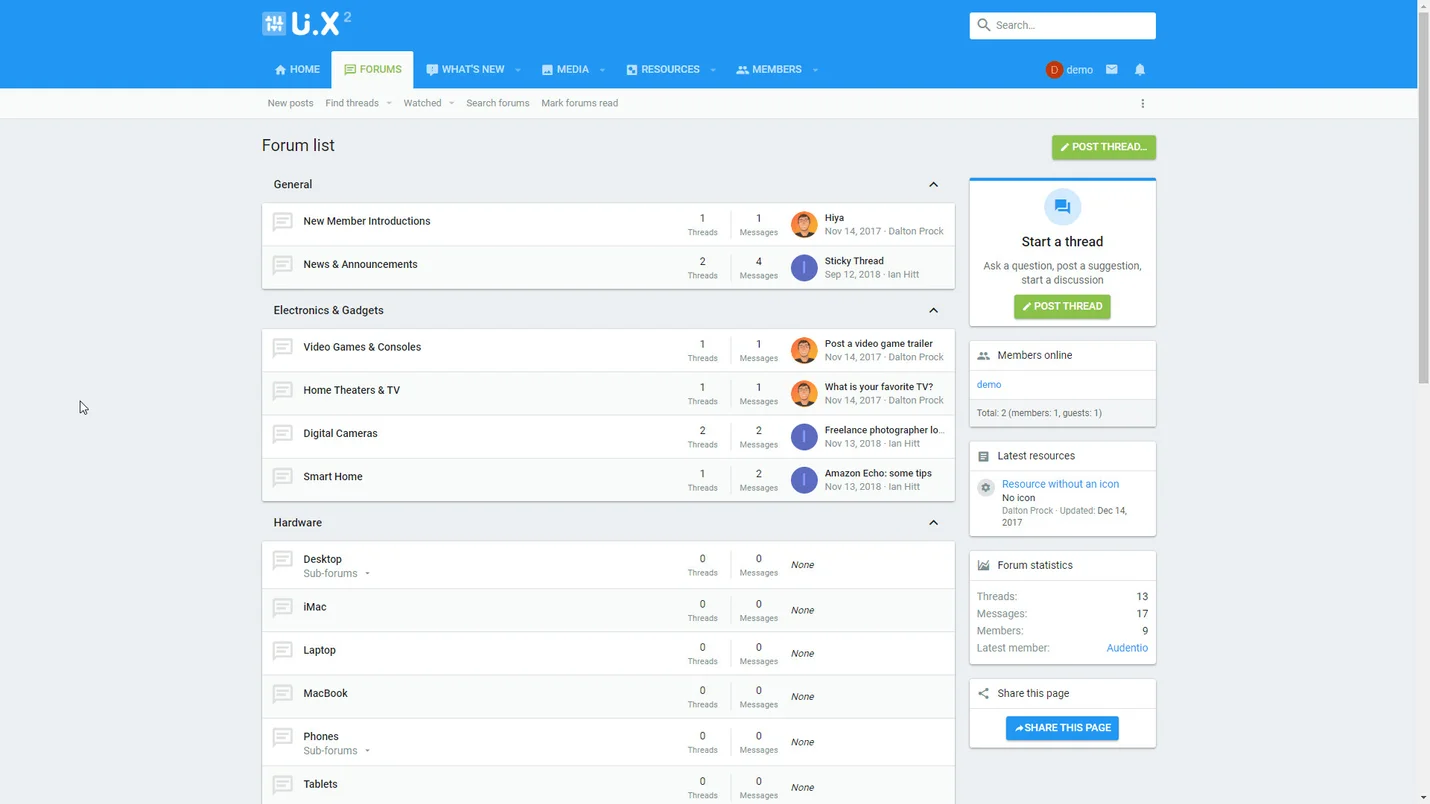
Task: Open latest member Audentio profile
Action: pos(1127,648)
